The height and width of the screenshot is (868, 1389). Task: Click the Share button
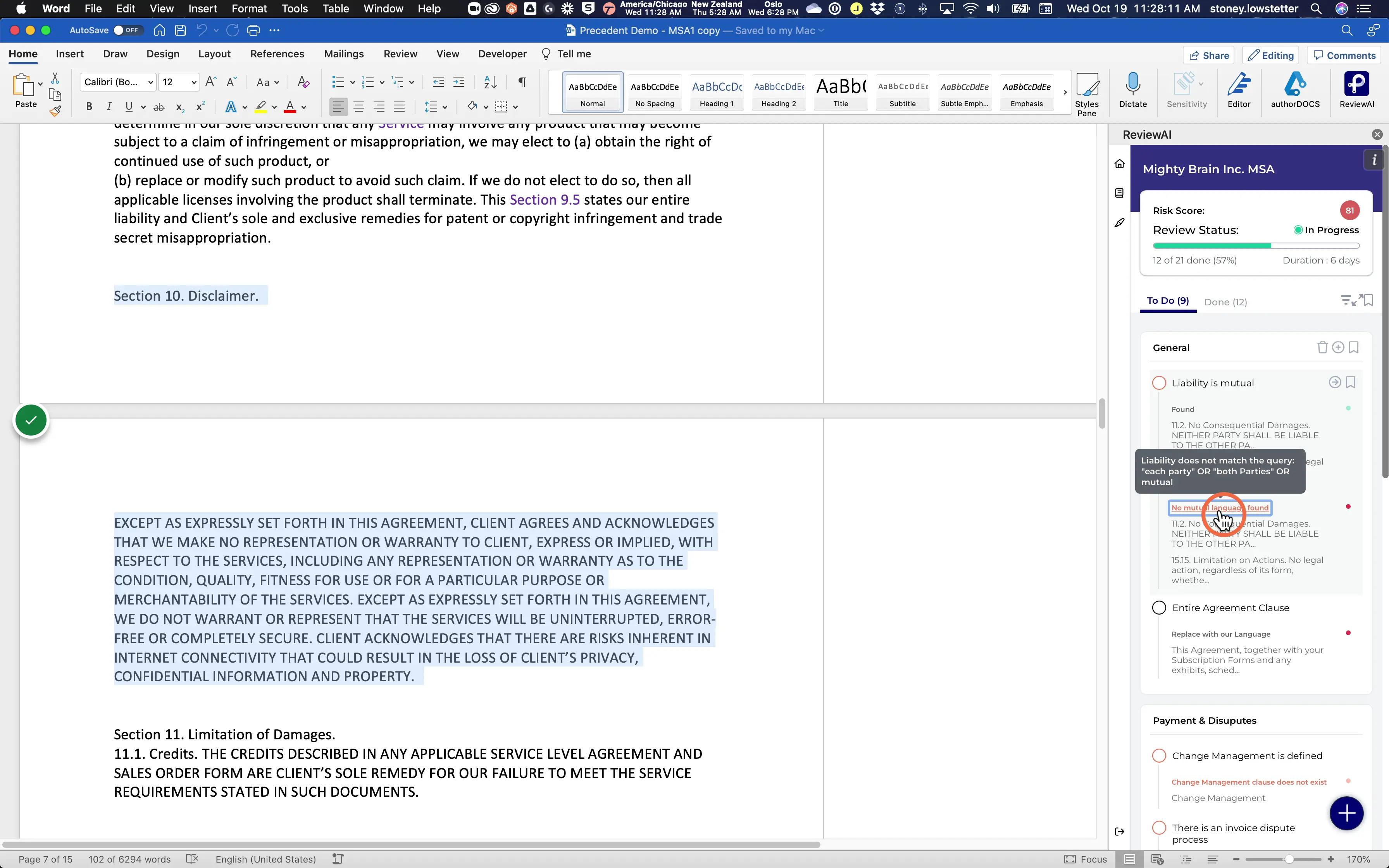(1208, 55)
